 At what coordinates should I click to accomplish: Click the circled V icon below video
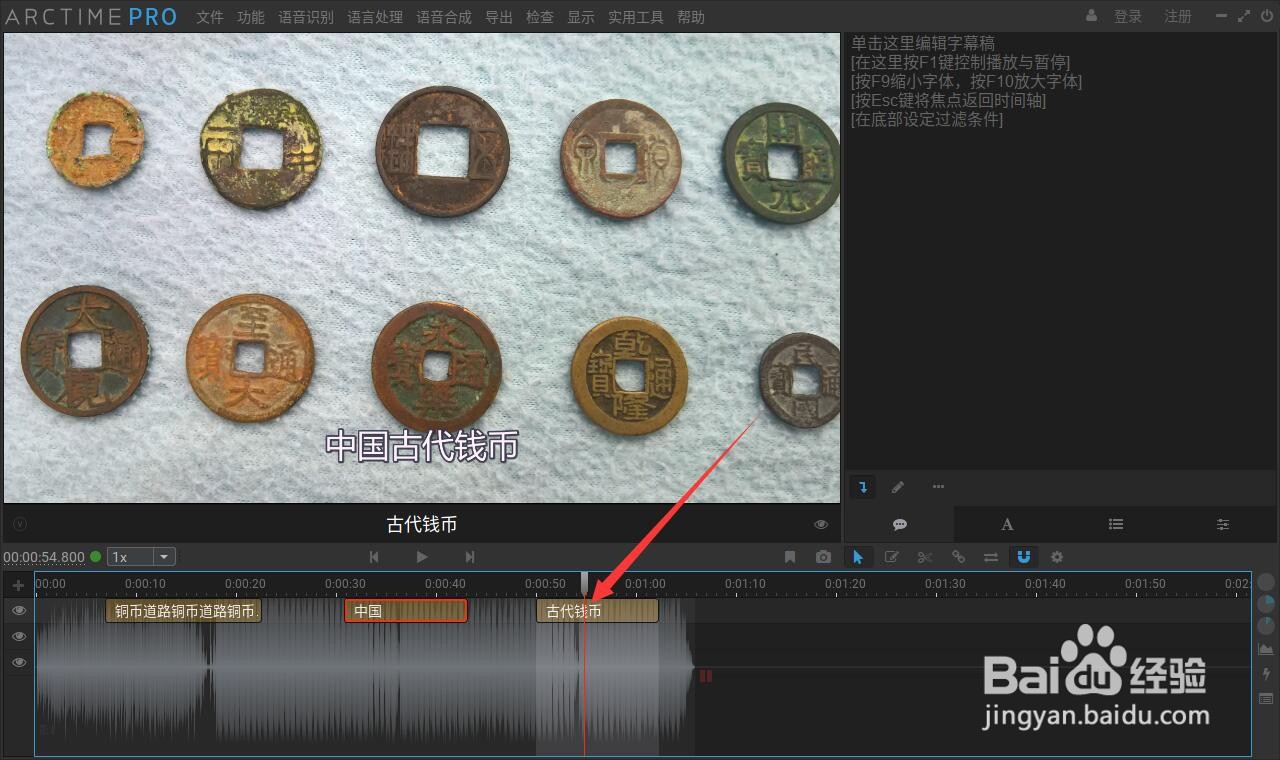click(20, 524)
